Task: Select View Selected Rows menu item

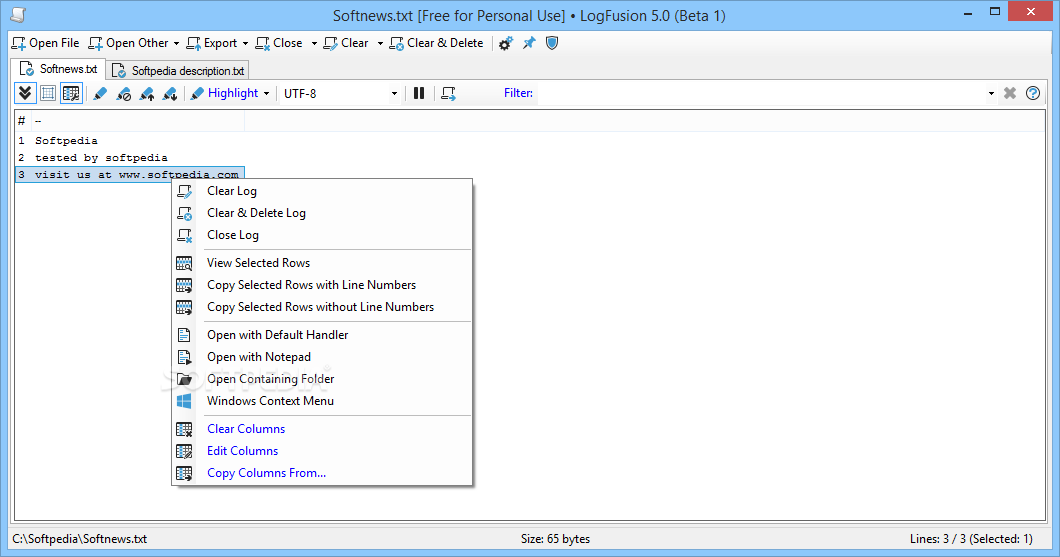Action: [x=322, y=263]
